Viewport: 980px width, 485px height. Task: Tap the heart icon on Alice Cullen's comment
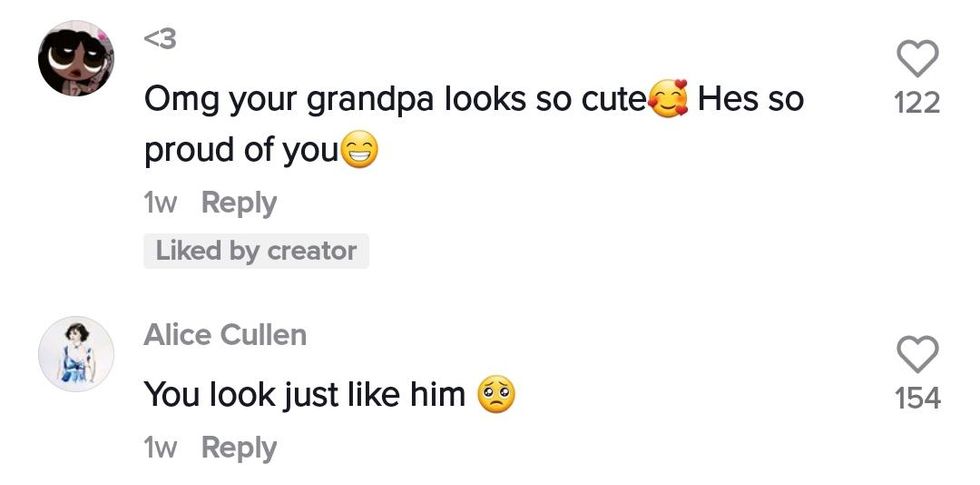pos(918,354)
